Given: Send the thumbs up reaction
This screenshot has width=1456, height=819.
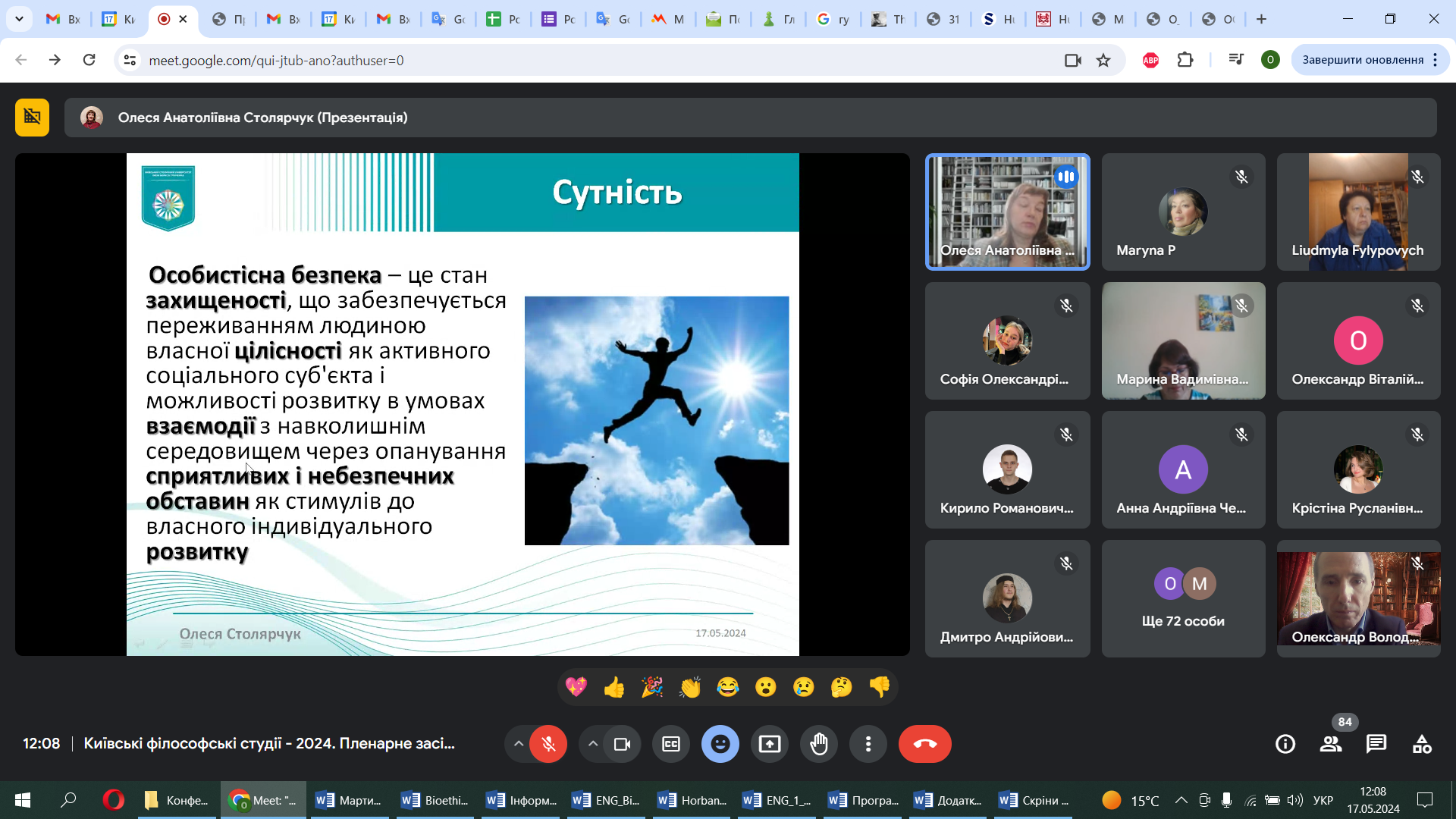Looking at the screenshot, I should click(x=614, y=687).
